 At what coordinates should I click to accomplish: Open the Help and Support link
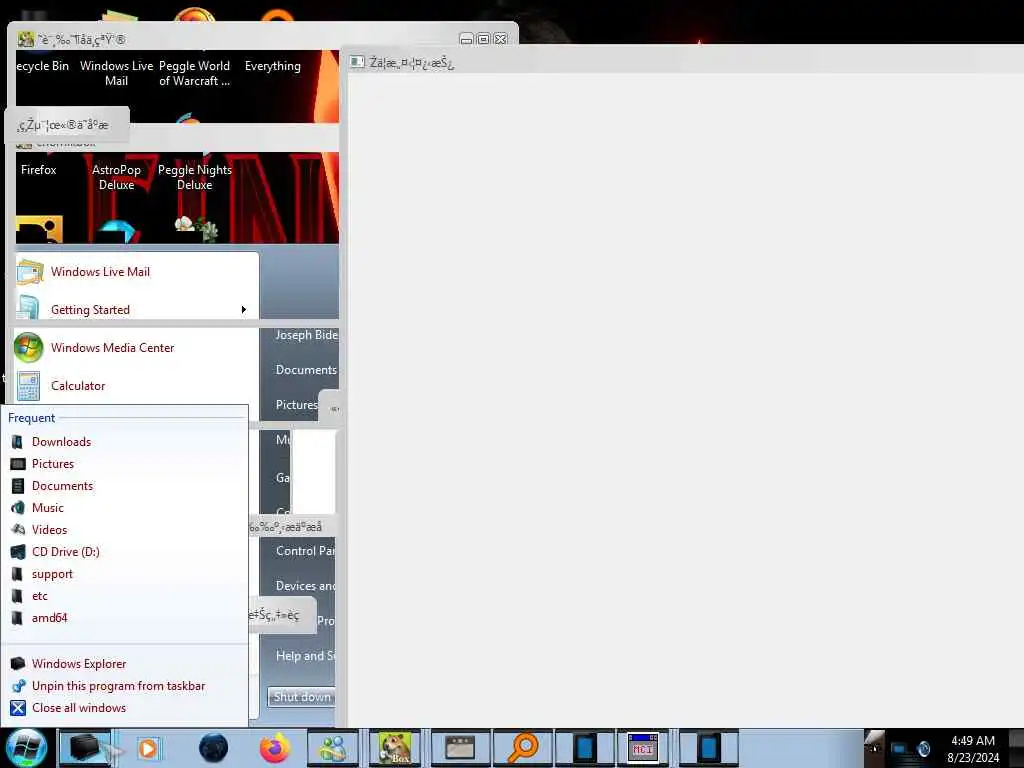(305, 656)
